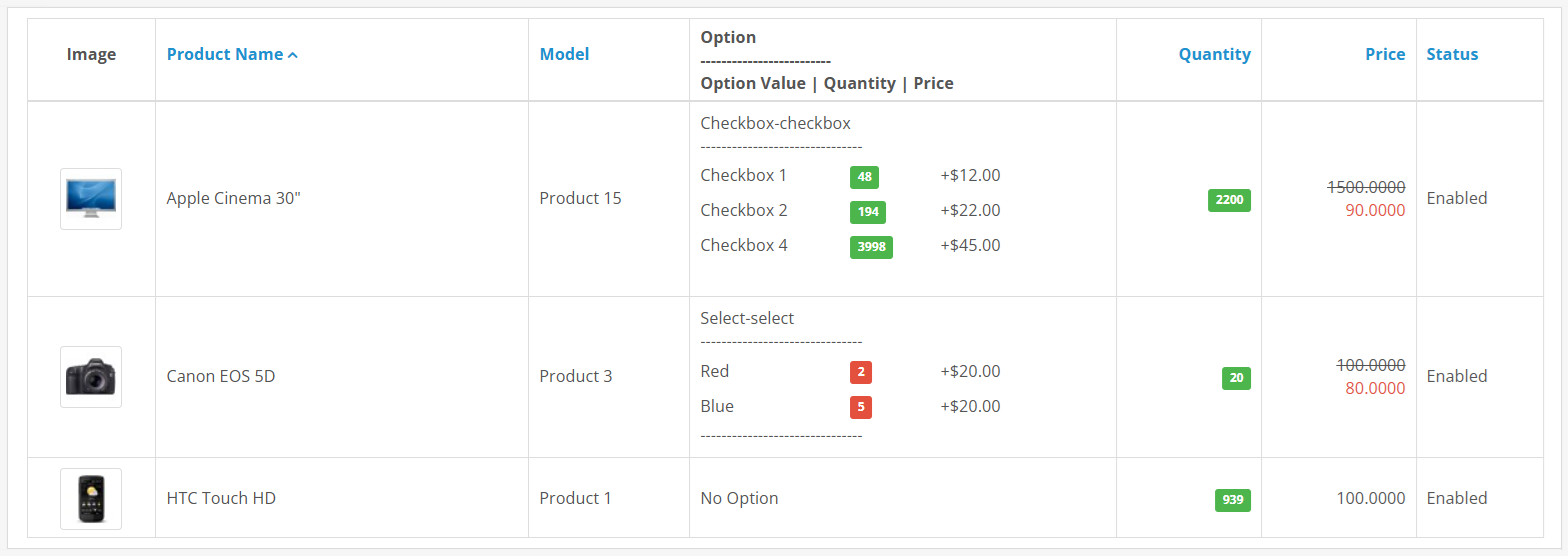Sort the table by Model
This screenshot has height=556, width=1568.
[564, 54]
